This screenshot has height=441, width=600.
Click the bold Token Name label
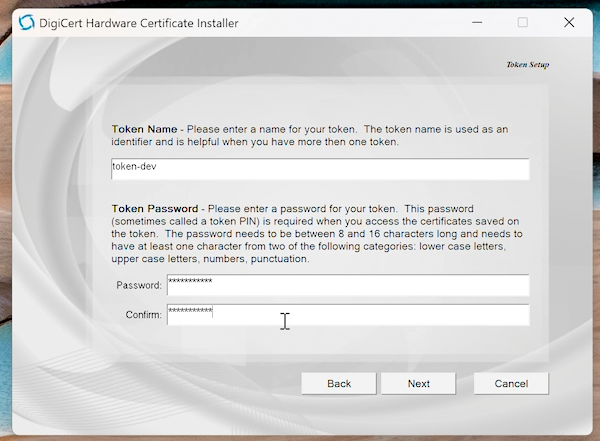144,129
